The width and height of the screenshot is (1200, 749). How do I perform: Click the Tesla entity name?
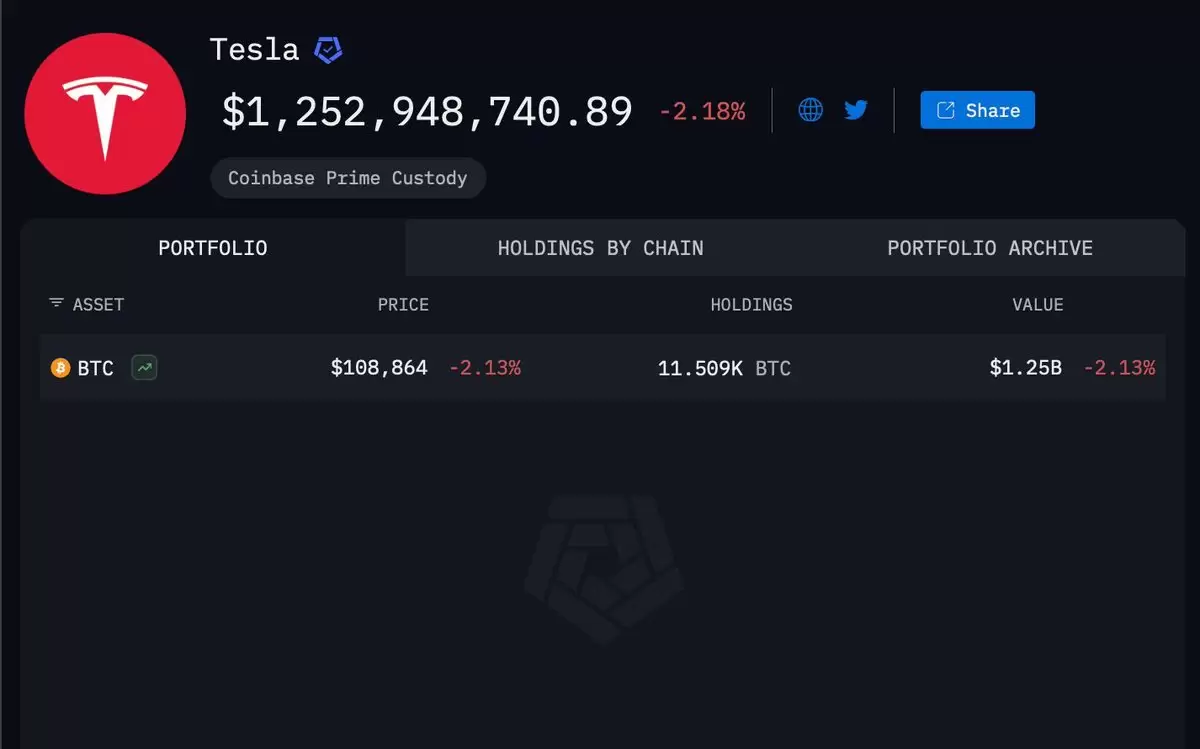coord(255,50)
